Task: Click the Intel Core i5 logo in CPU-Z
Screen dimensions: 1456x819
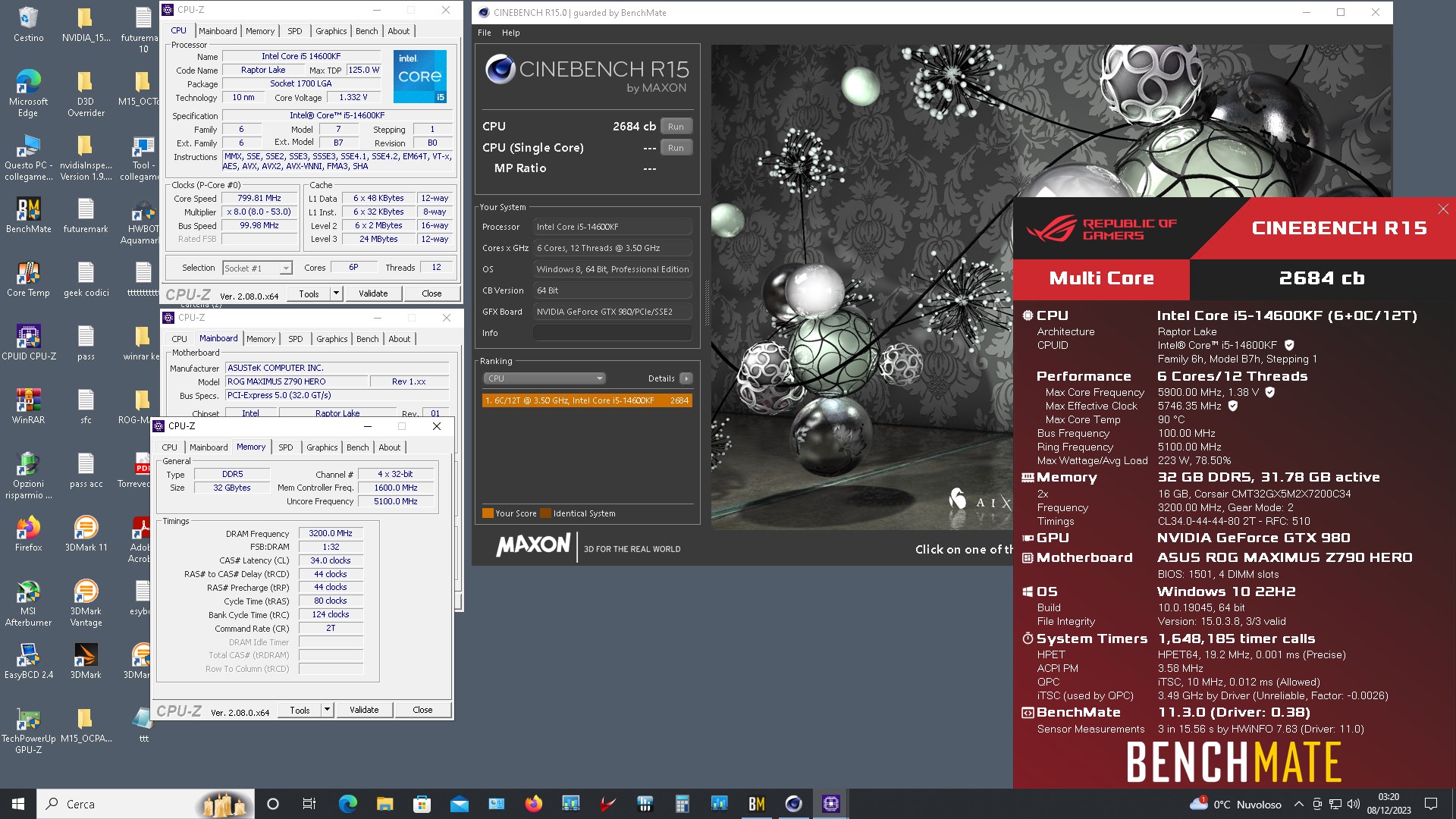Action: pos(420,77)
